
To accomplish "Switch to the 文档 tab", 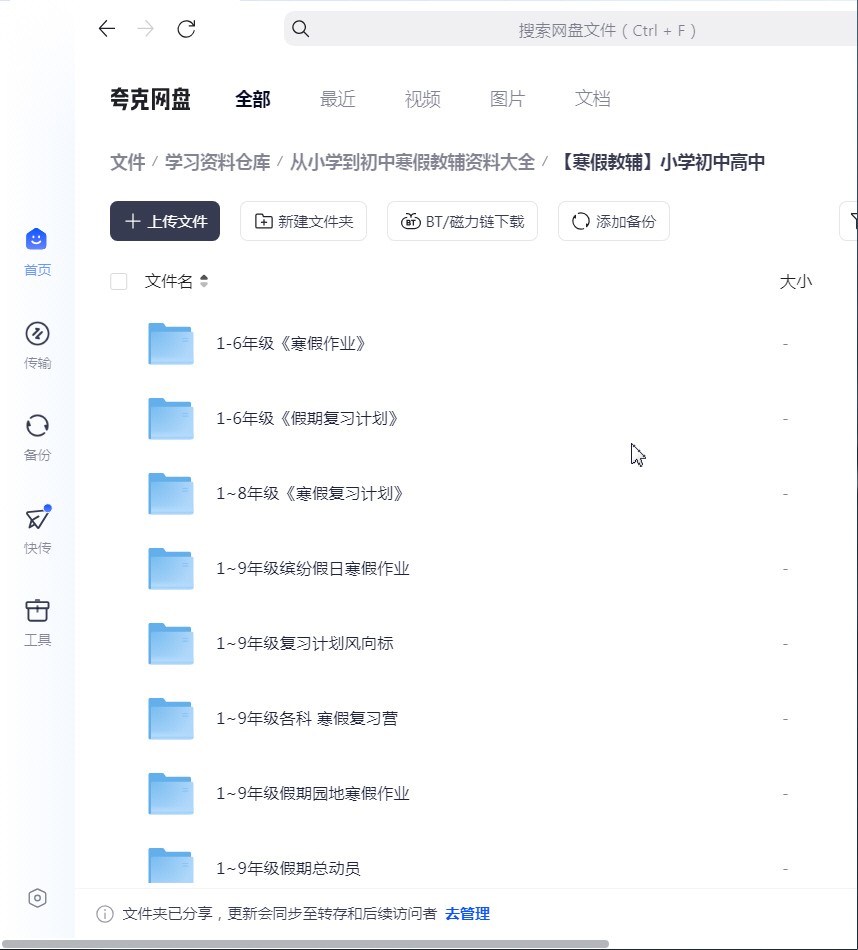I will point(593,99).
